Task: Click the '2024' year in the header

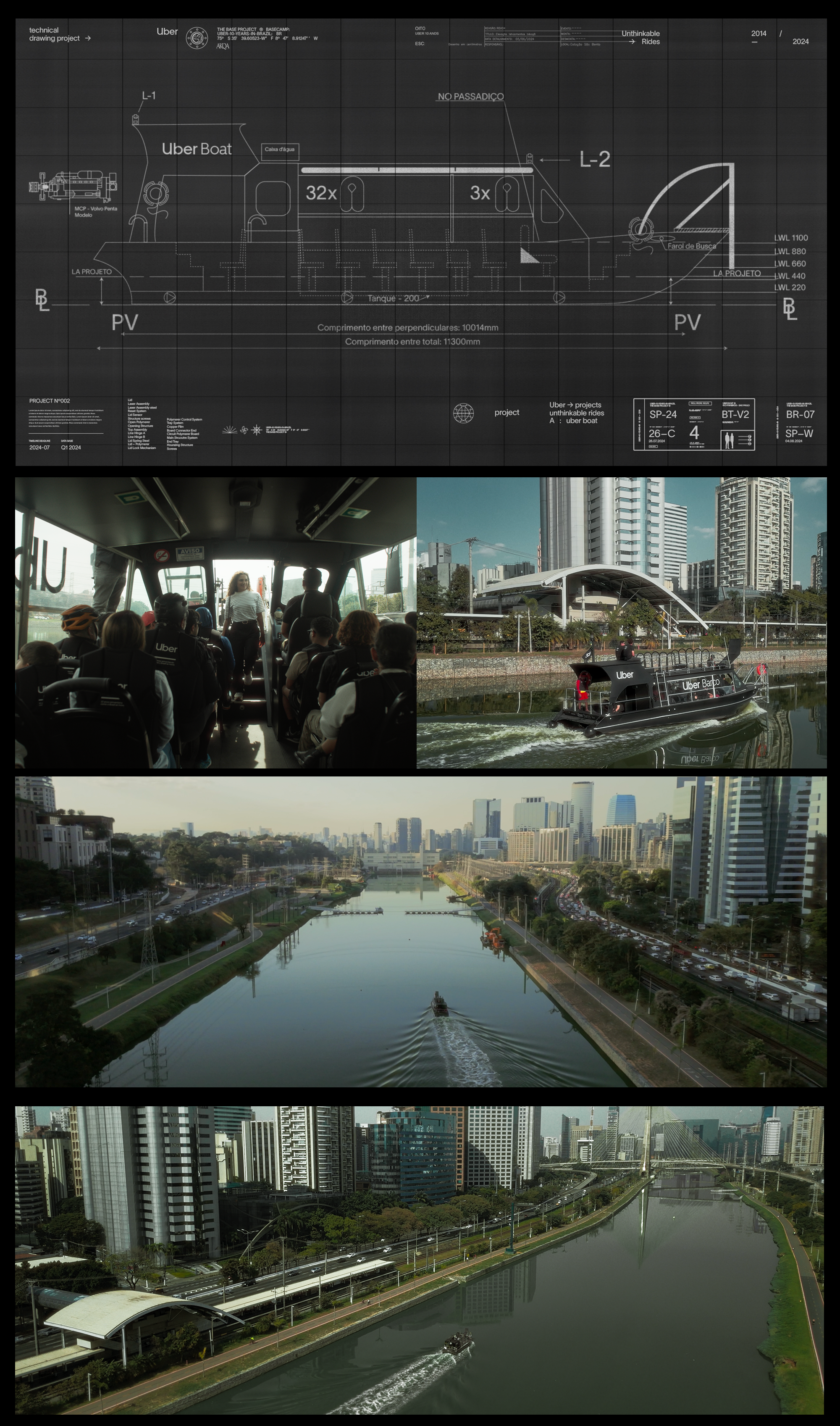Action: click(801, 41)
